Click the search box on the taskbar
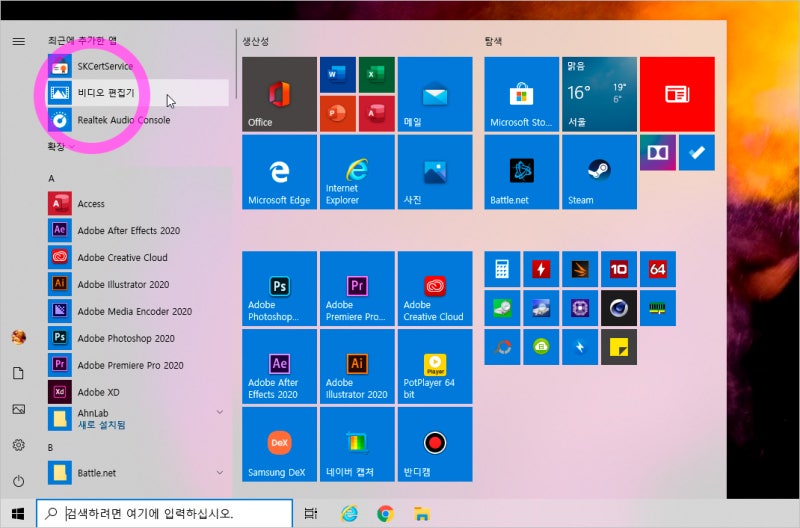This screenshot has height=528, width=800. pos(164,513)
